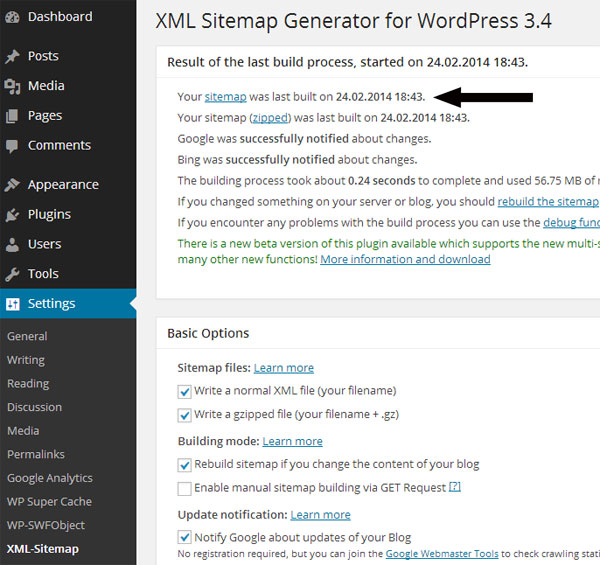Open Discussion settings submenu
Viewport: 600px width, 565px height.
pos(34,407)
